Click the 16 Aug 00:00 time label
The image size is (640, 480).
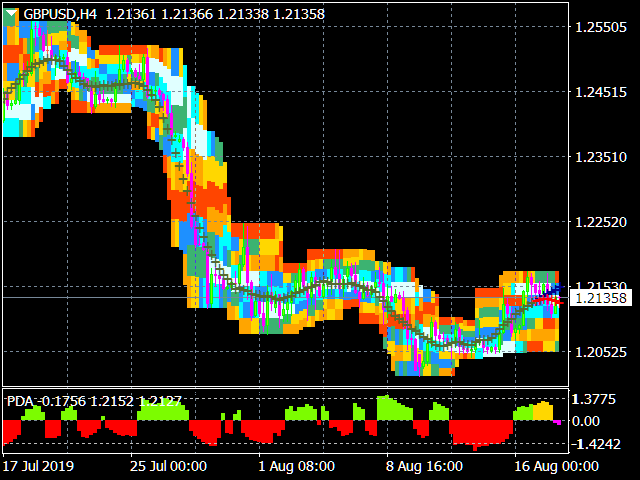tap(556, 466)
